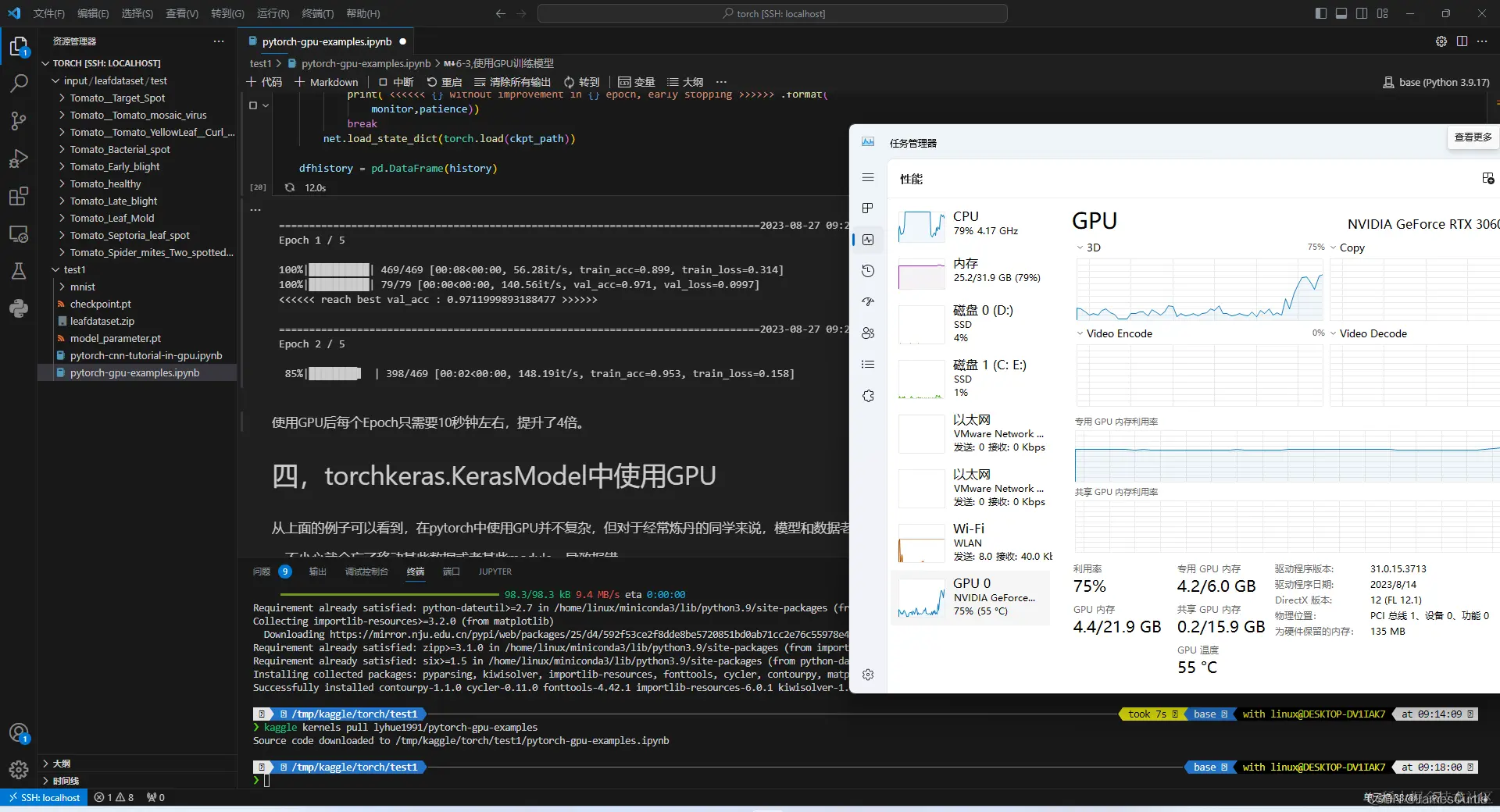Open Remote Explorer view
Screen dimensions: 1500x812
tap(19, 233)
